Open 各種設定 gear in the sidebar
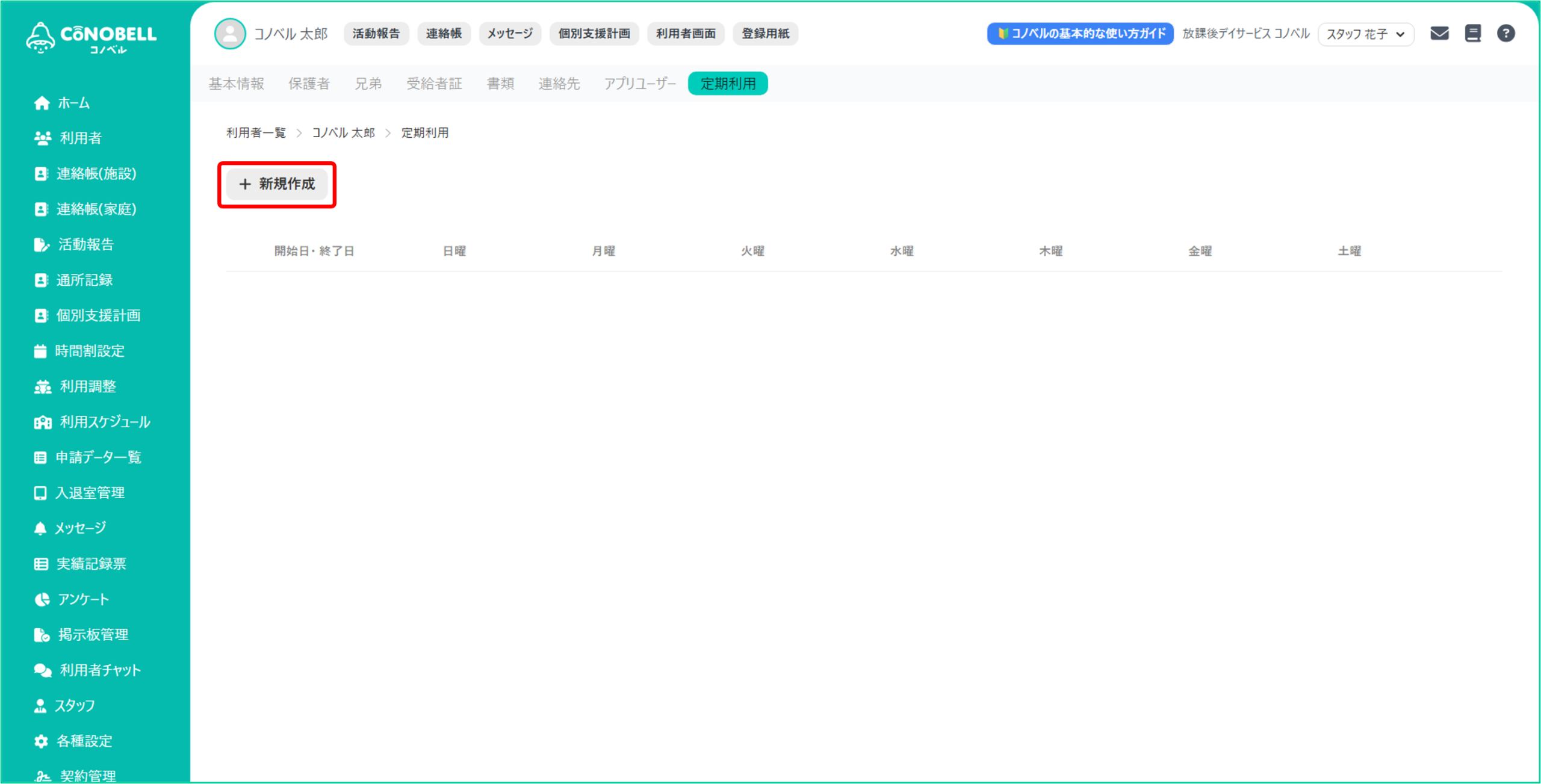The image size is (1541, 784). (73, 741)
